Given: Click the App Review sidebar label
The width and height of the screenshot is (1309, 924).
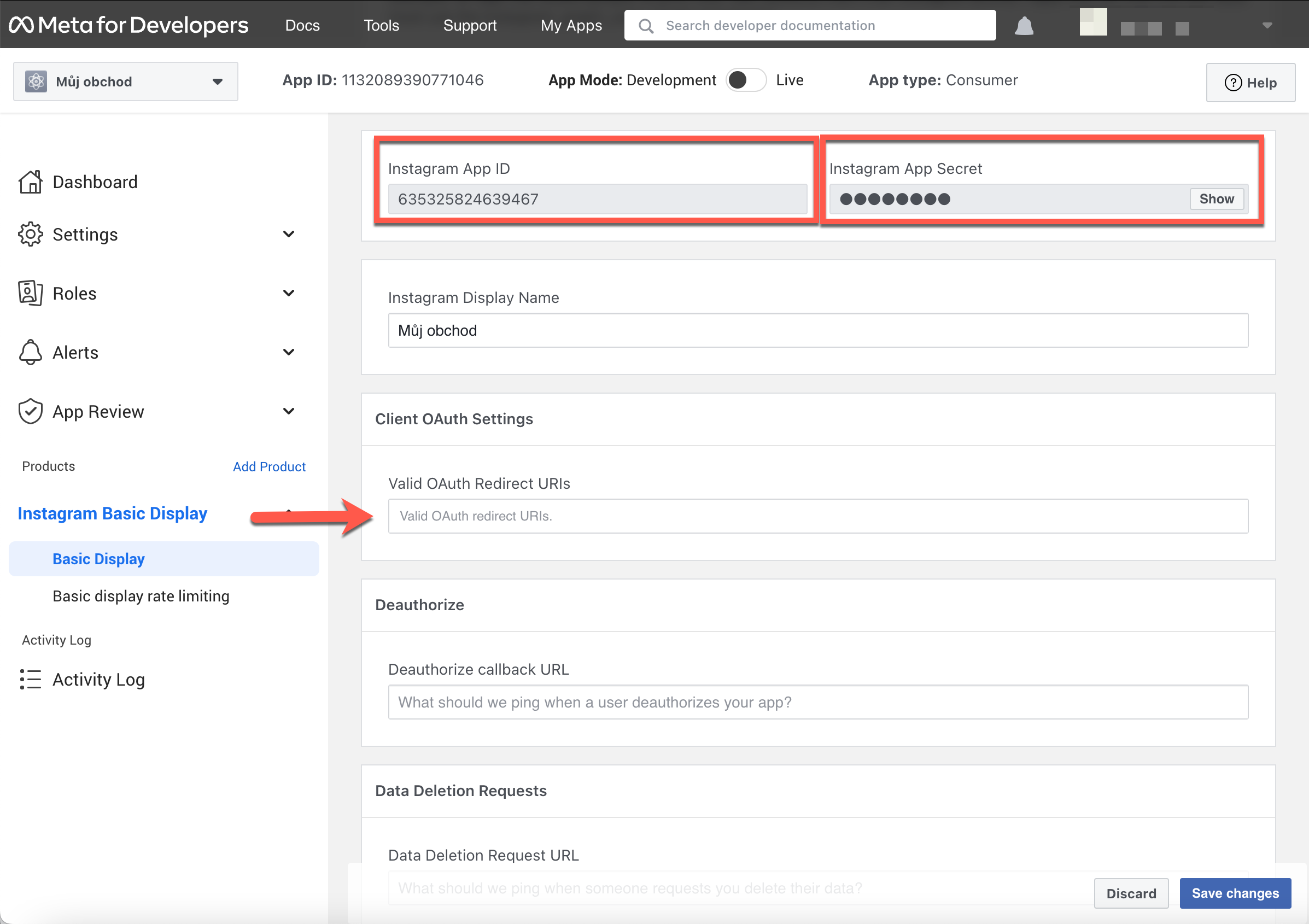Looking at the screenshot, I should click(x=98, y=412).
